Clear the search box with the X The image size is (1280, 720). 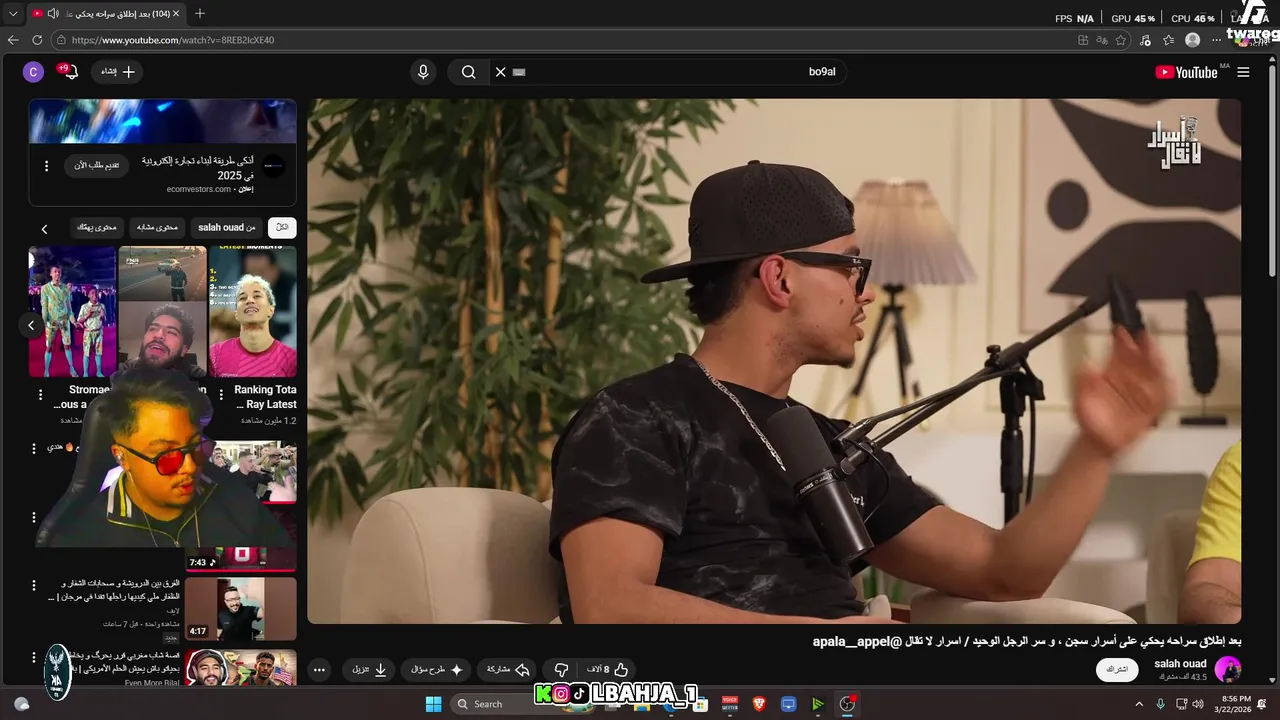(500, 72)
